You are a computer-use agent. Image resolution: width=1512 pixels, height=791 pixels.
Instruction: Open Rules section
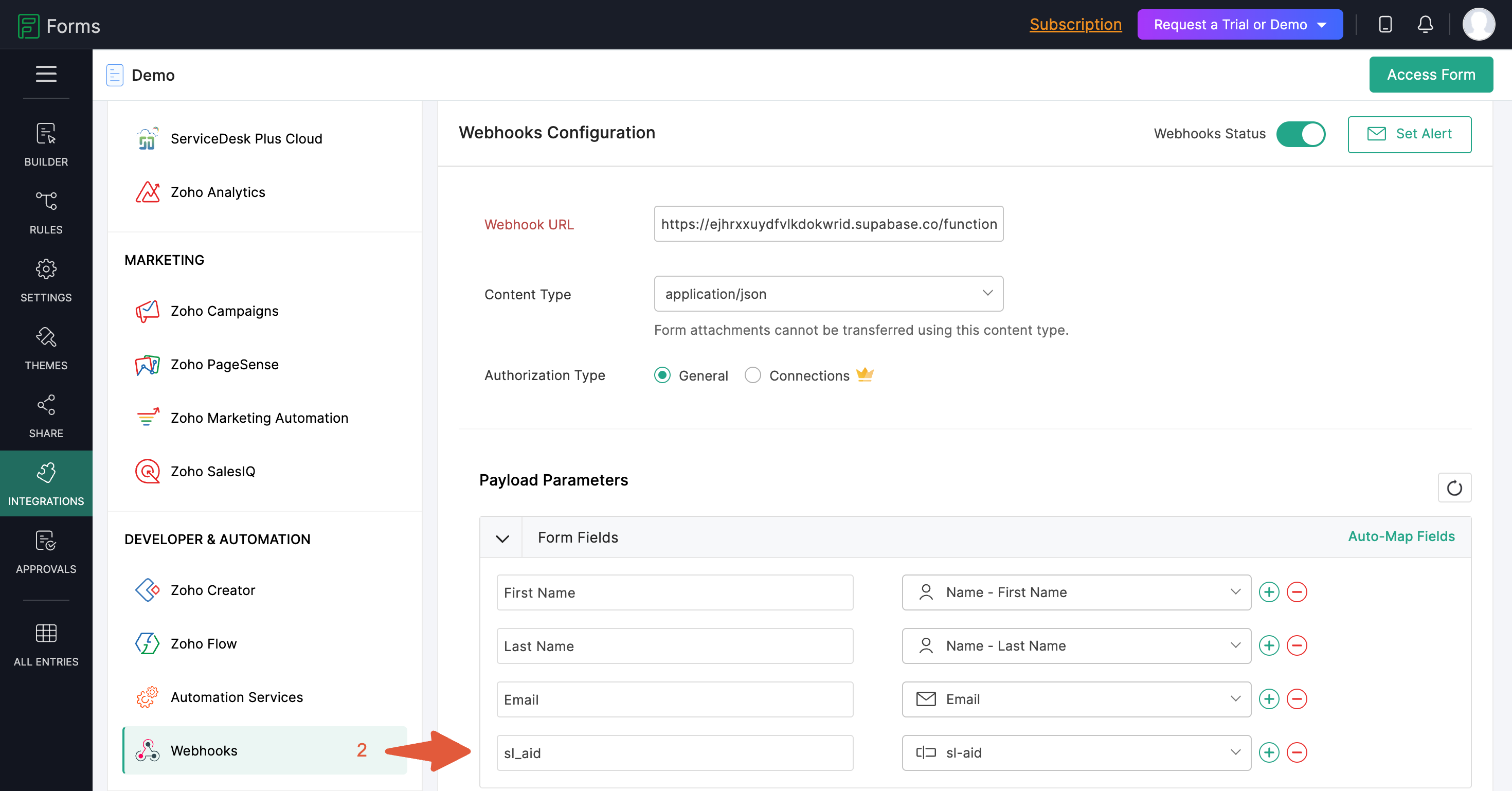(x=46, y=212)
